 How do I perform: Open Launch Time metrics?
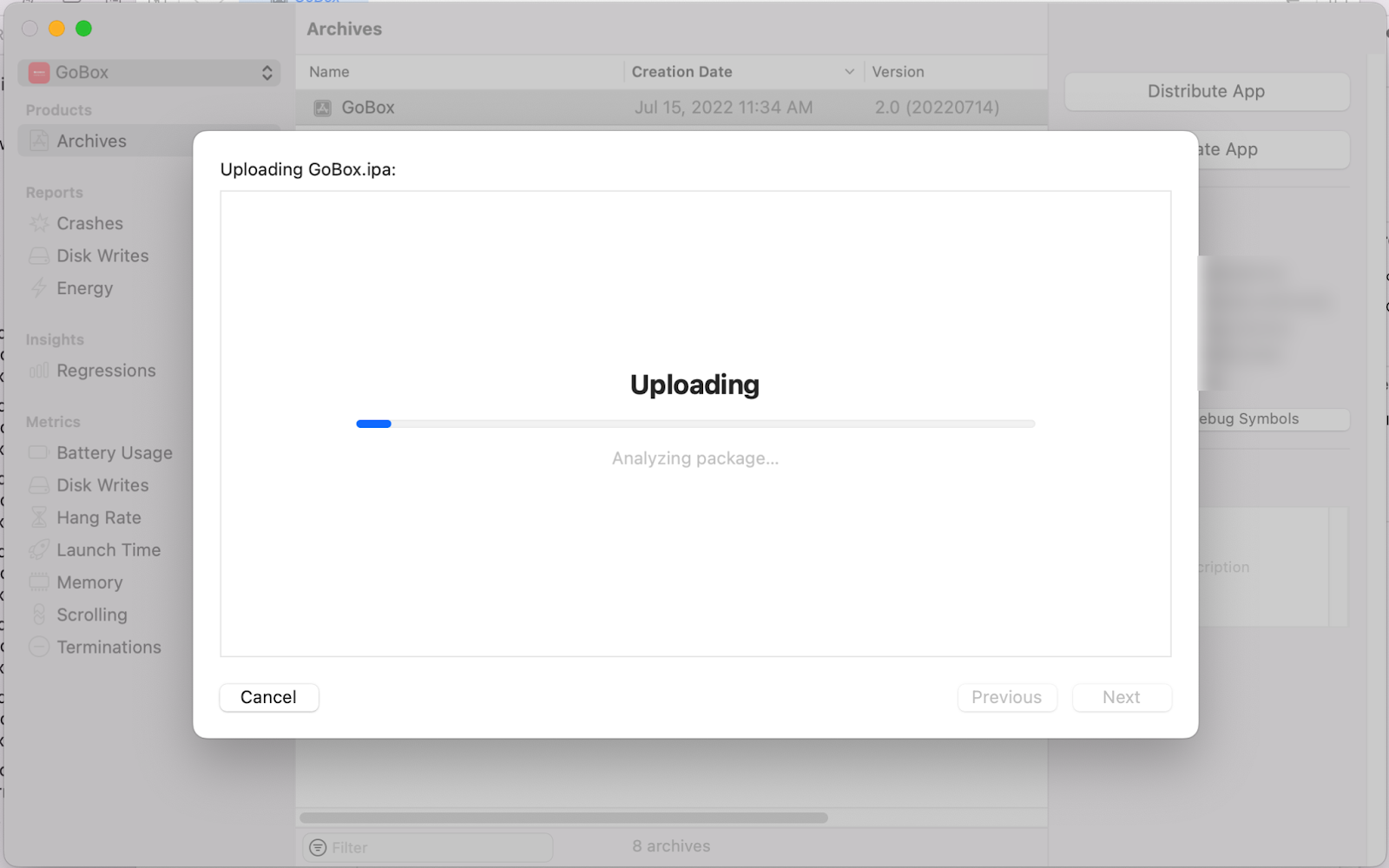[x=109, y=550]
